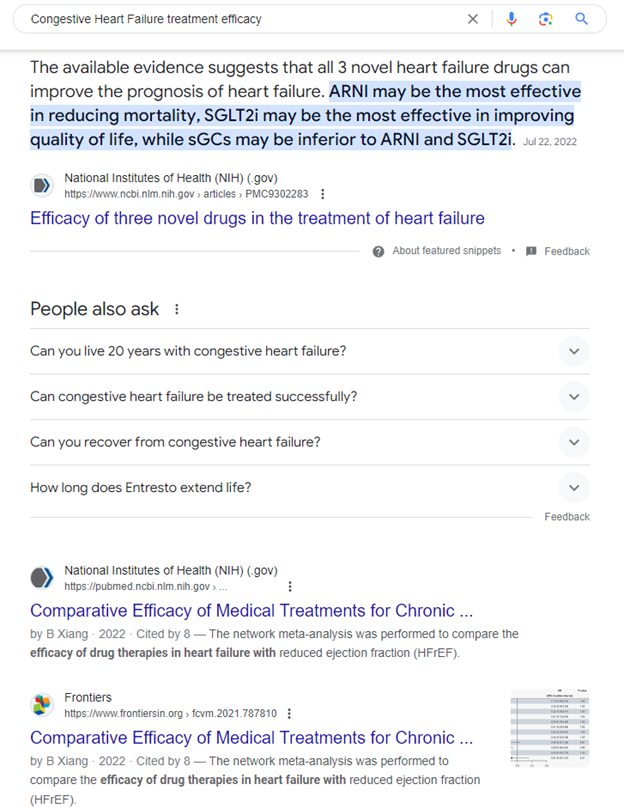The image size is (624, 811).
Task: Open PubMed 'Comparative Efficacy of Medical Treatments' result
Action: tap(251, 611)
